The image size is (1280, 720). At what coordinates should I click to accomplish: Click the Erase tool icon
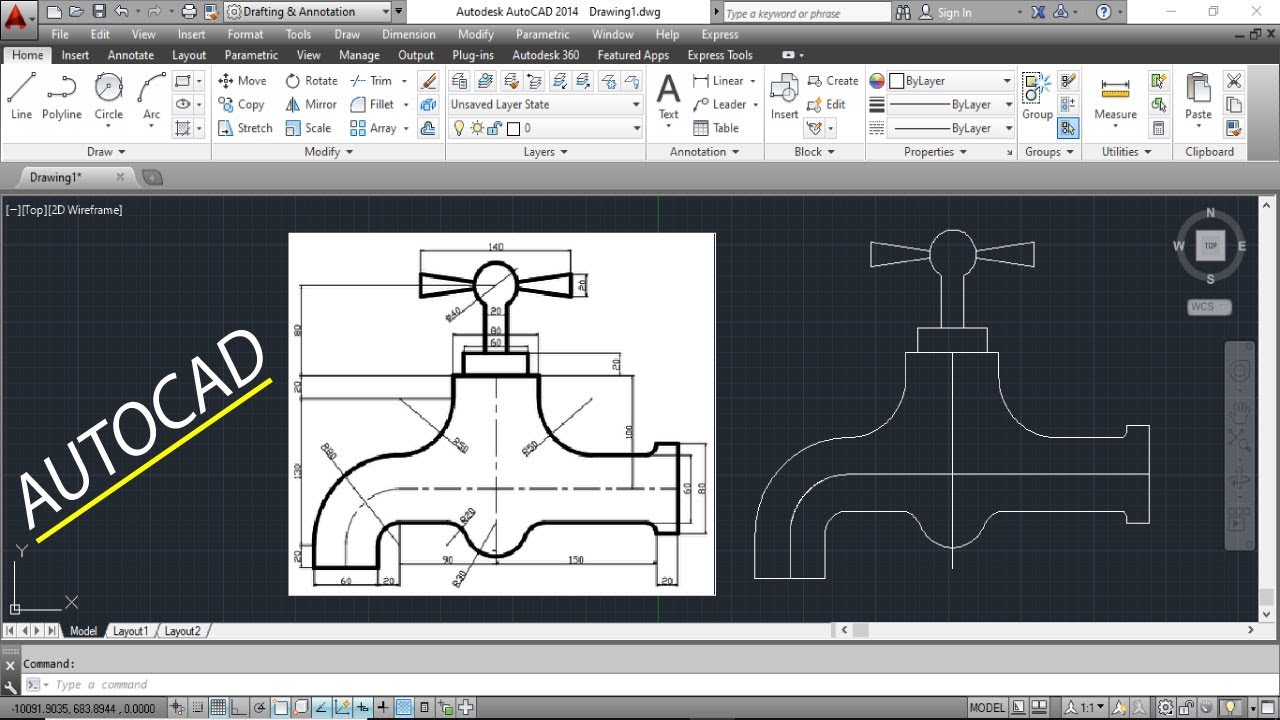(x=428, y=81)
